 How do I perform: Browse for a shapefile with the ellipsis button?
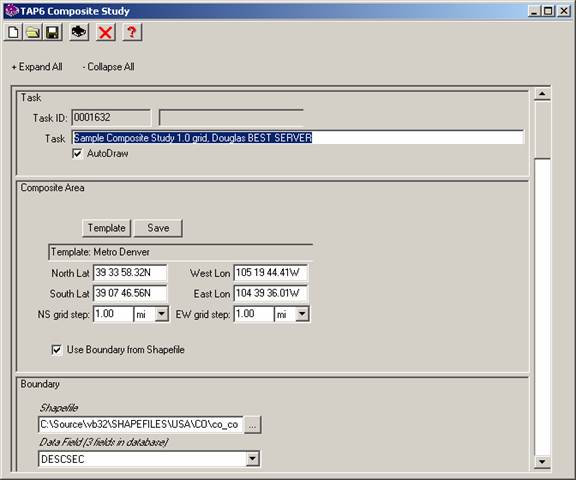click(x=252, y=425)
